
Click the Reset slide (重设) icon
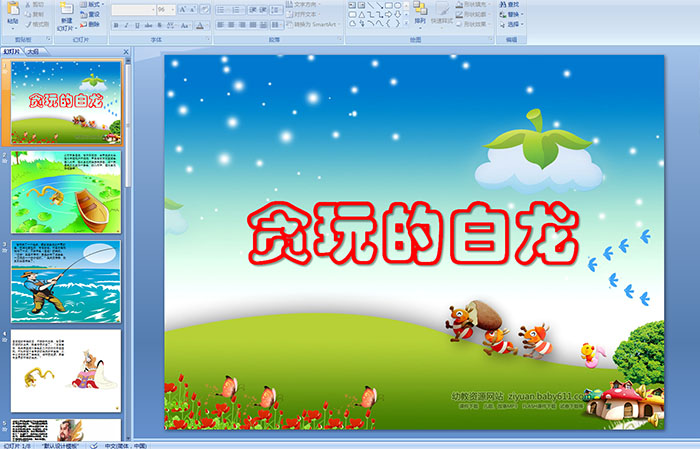pyautogui.click(x=89, y=15)
